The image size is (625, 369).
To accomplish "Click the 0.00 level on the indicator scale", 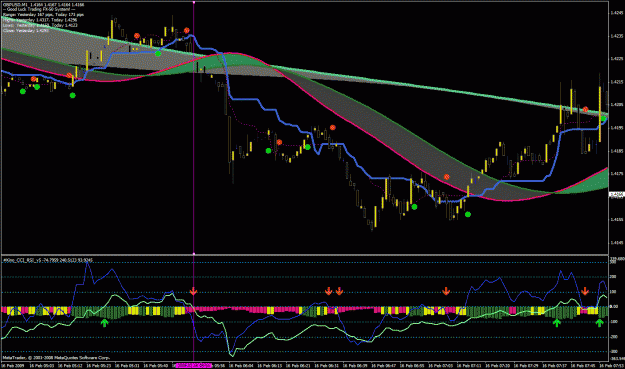I will [x=614, y=307].
